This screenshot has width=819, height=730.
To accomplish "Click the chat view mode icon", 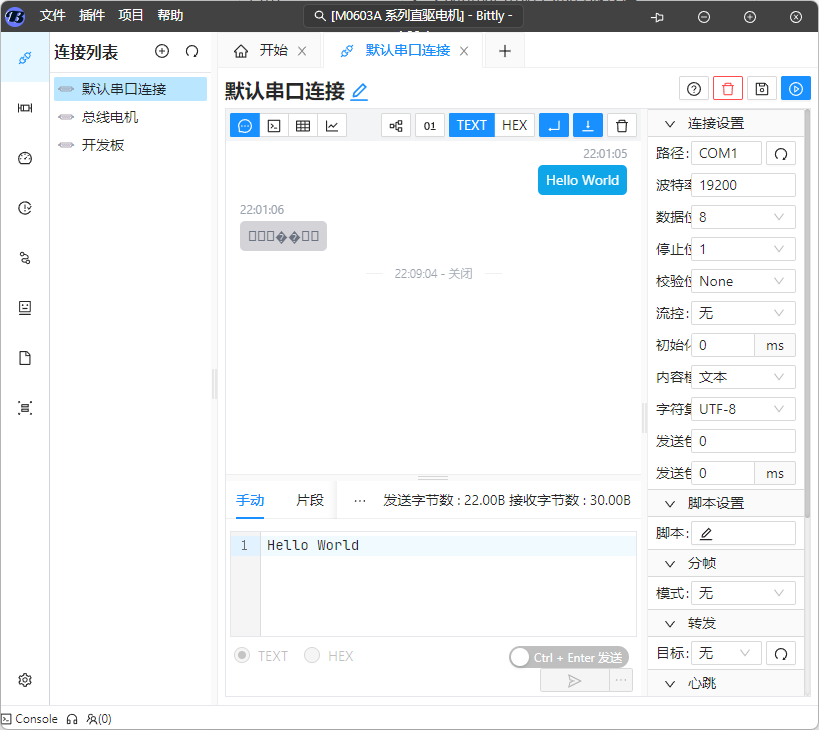I will [x=245, y=125].
